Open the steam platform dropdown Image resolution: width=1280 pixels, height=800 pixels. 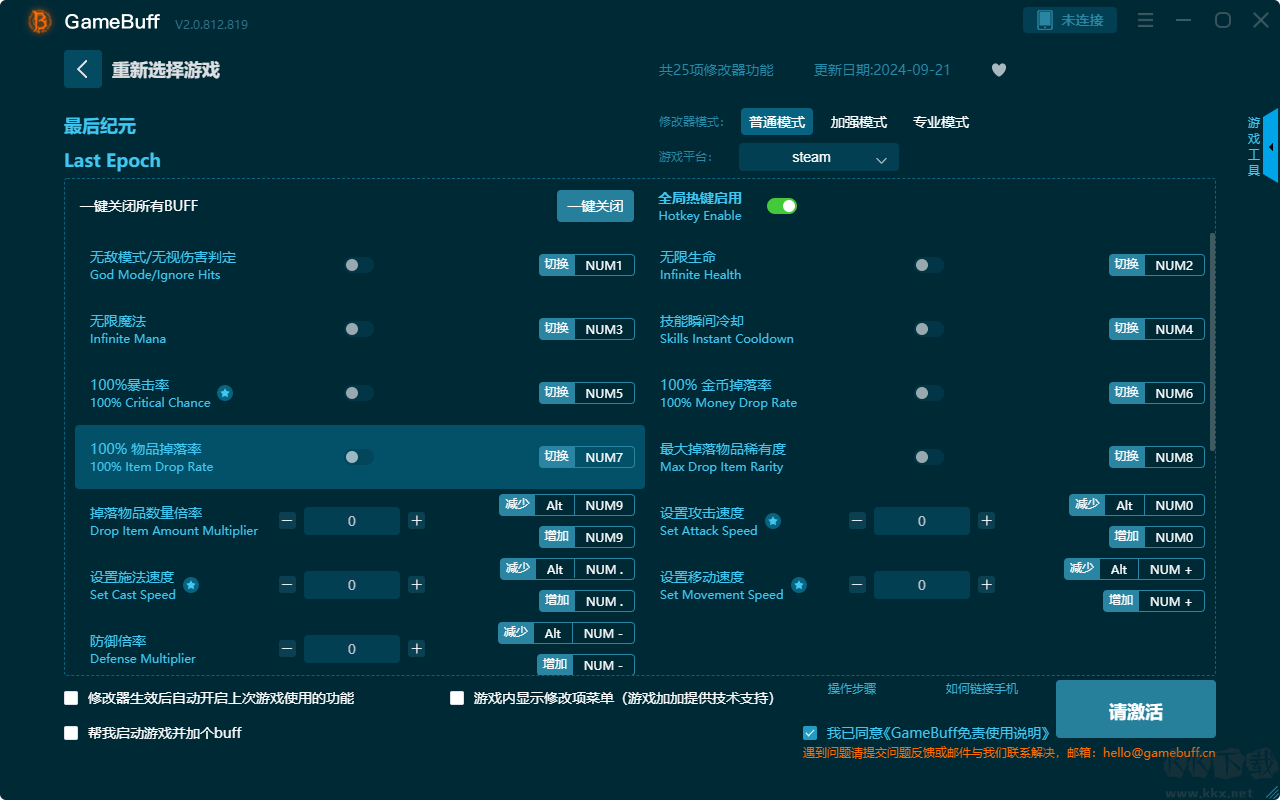819,157
